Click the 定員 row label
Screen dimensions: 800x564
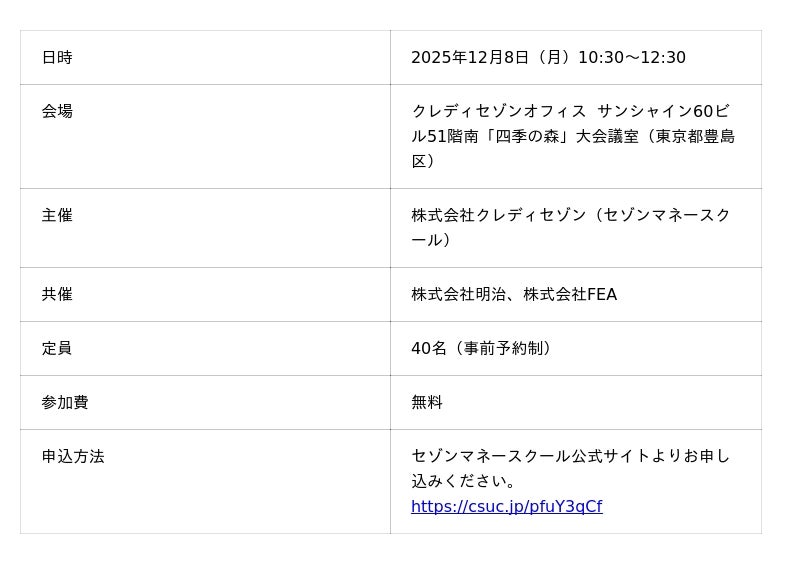57,349
